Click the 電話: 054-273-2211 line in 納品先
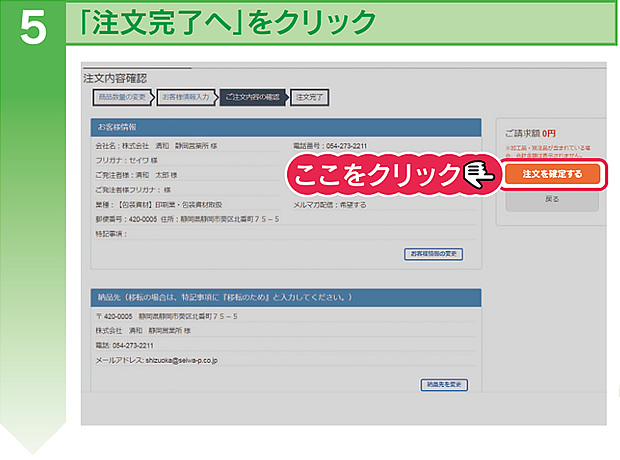620x460 pixels. click(124, 346)
